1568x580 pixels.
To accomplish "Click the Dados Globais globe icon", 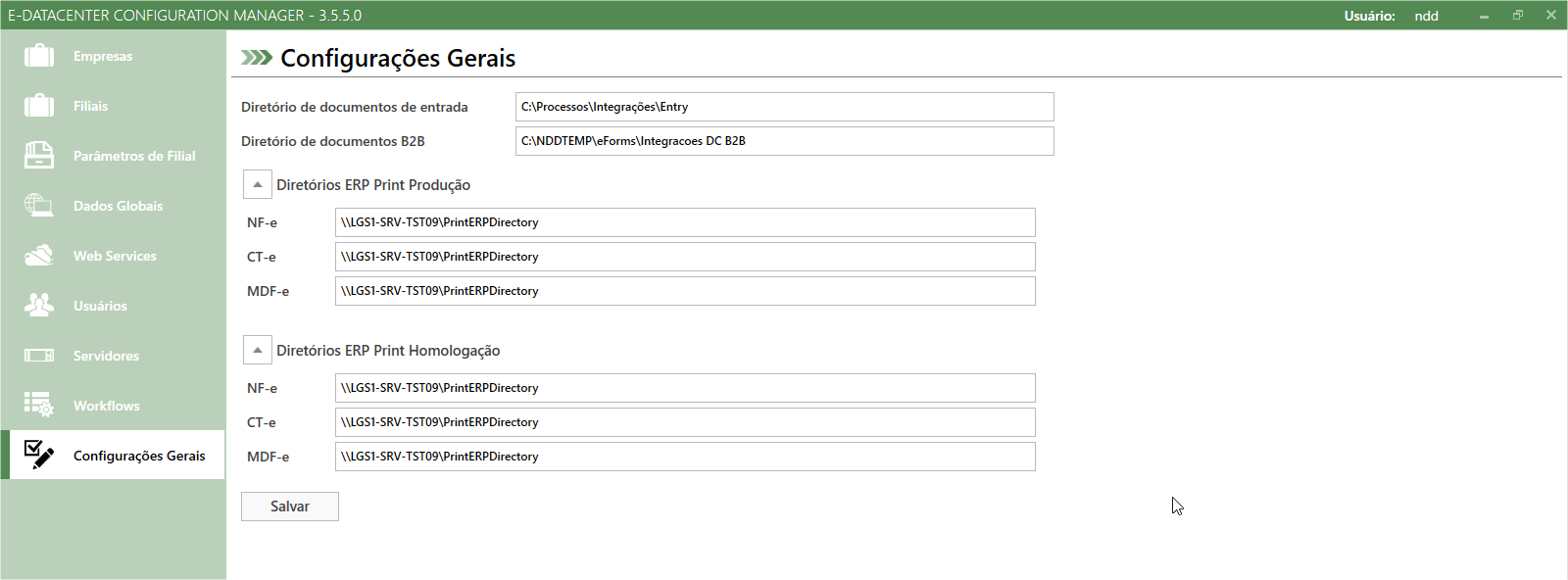I will click(39, 206).
